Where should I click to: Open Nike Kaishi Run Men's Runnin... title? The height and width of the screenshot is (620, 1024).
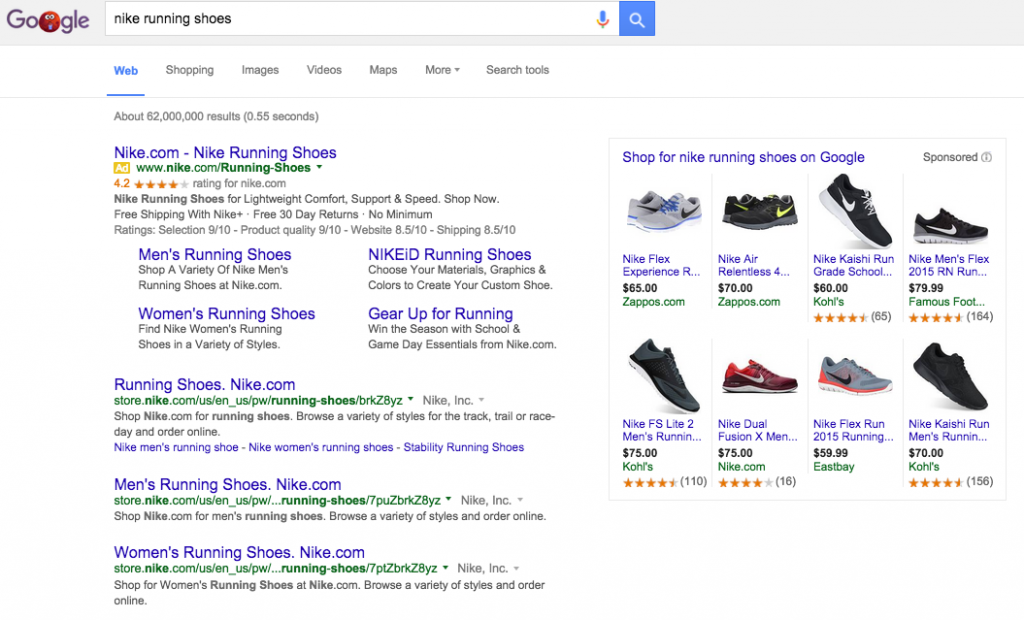[x=949, y=430]
